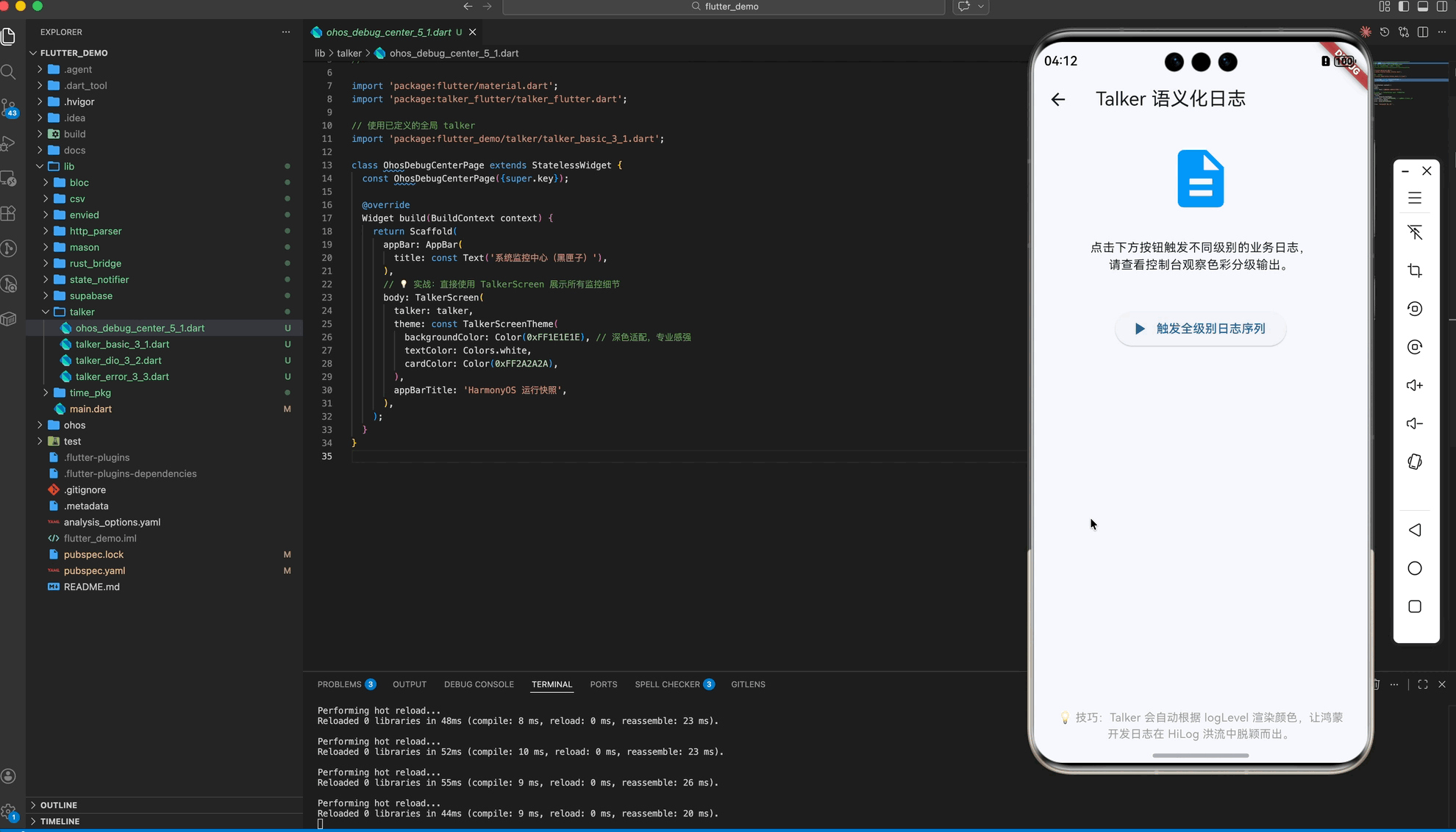The width and height of the screenshot is (1456, 832).
Task: Open main.dart in explorer
Action: click(x=90, y=409)
